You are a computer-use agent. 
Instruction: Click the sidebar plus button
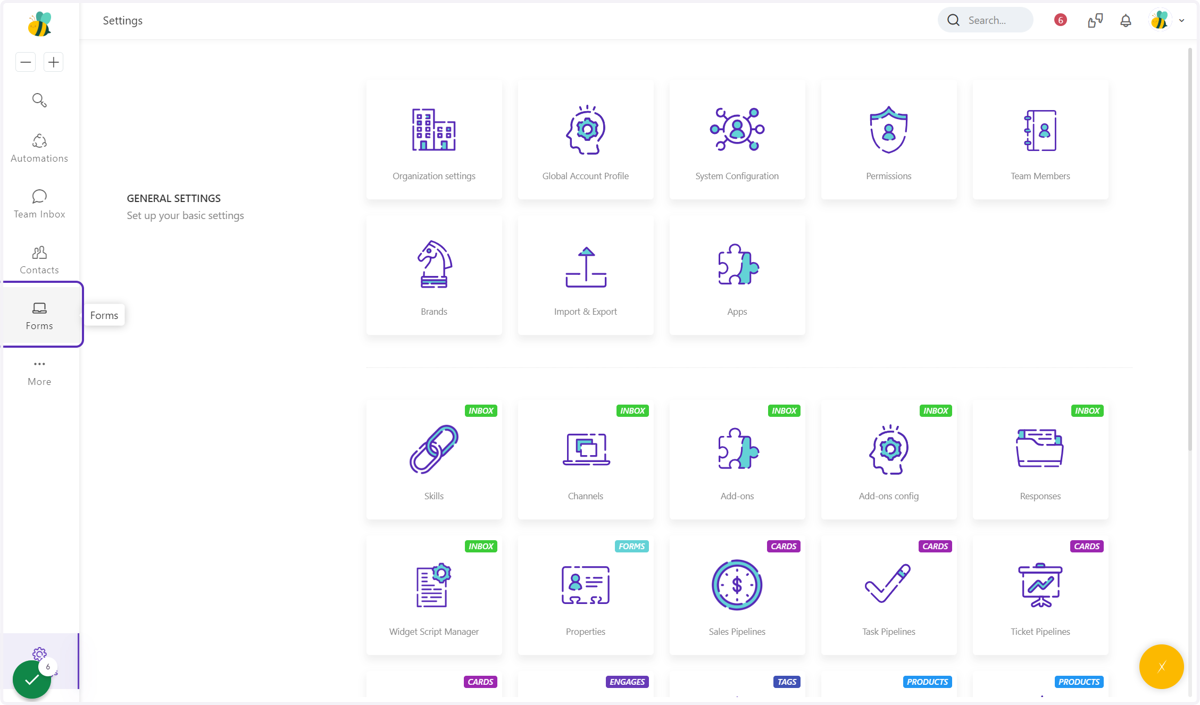54,62
